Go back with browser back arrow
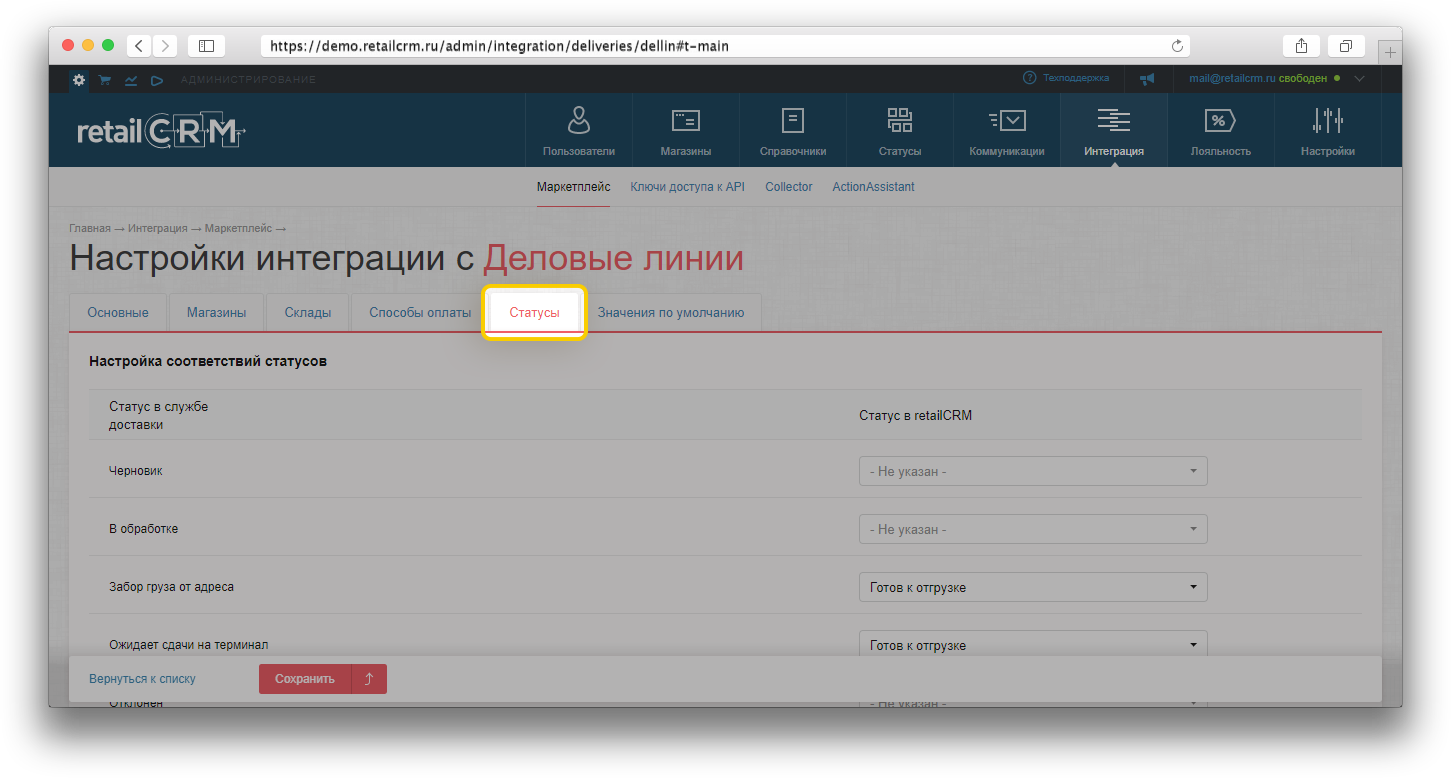1451x778 pixels. tap(138, 46)
